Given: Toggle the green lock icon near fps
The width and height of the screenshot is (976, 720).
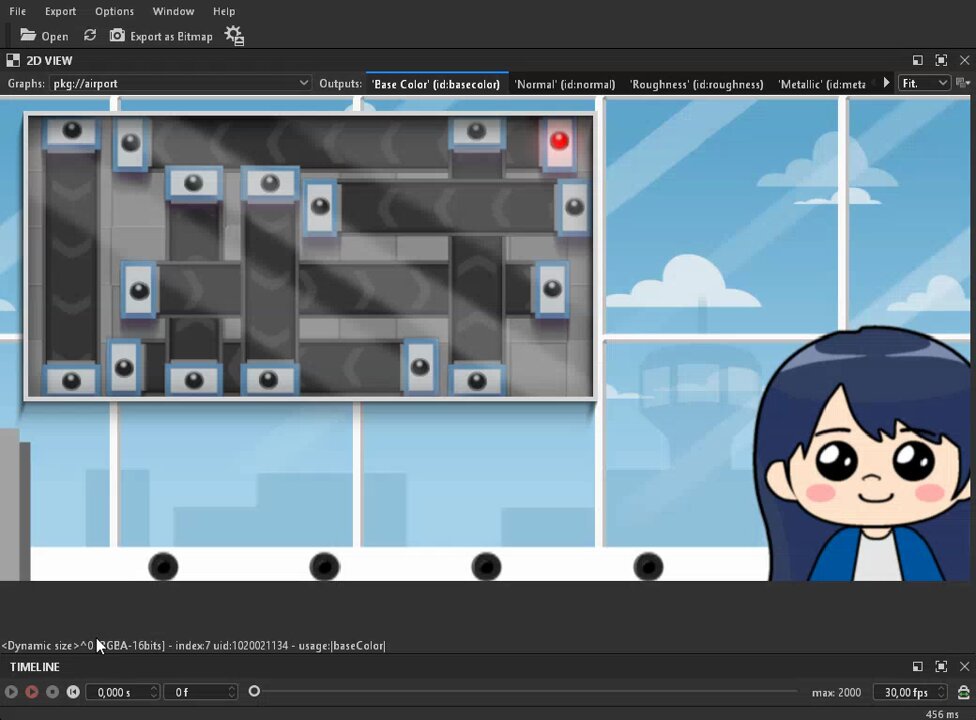Looking at the screenshot, I should pyautogui.click(x=964, y=692).
